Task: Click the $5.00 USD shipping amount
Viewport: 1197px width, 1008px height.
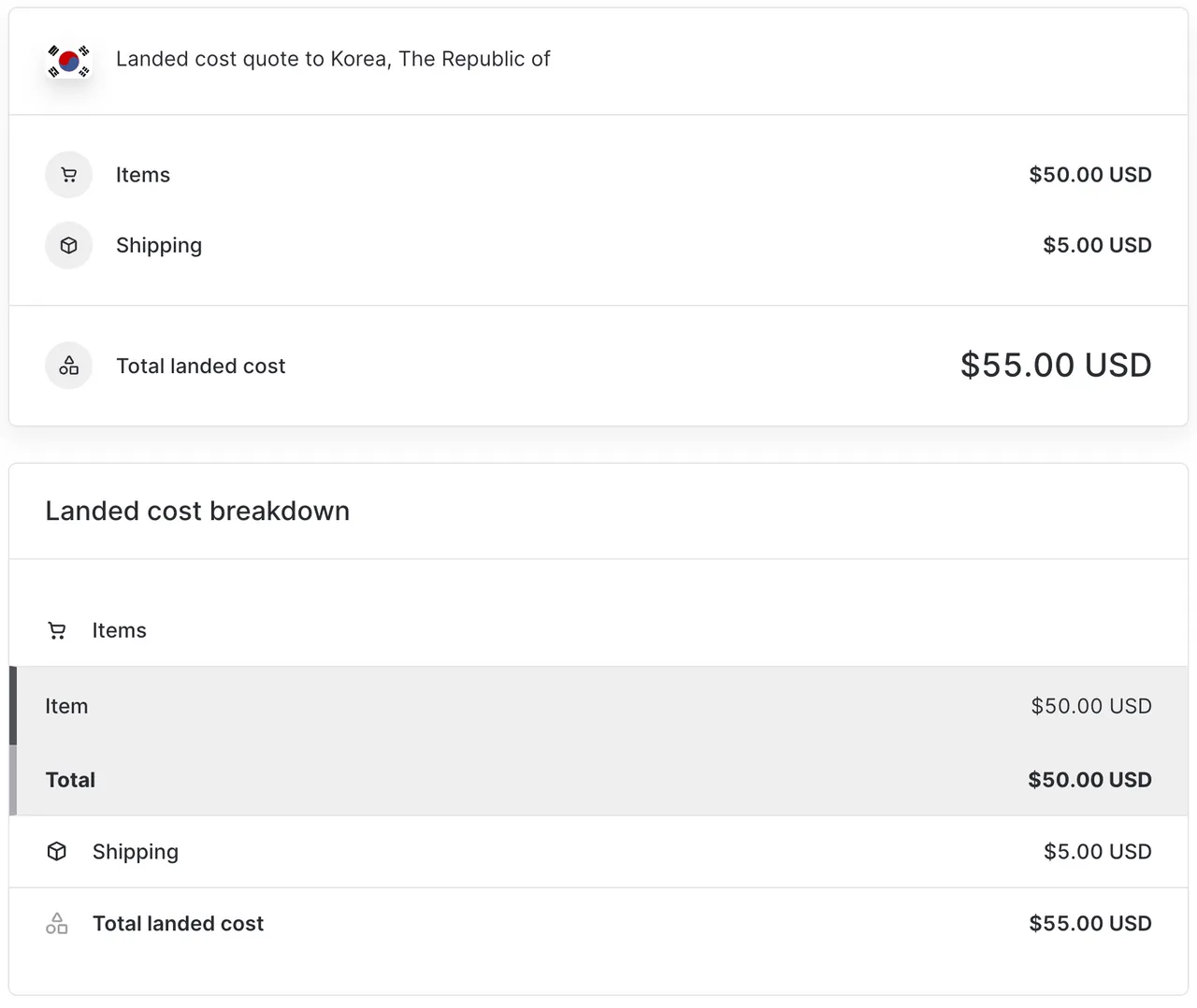Action: point(1097,245)
